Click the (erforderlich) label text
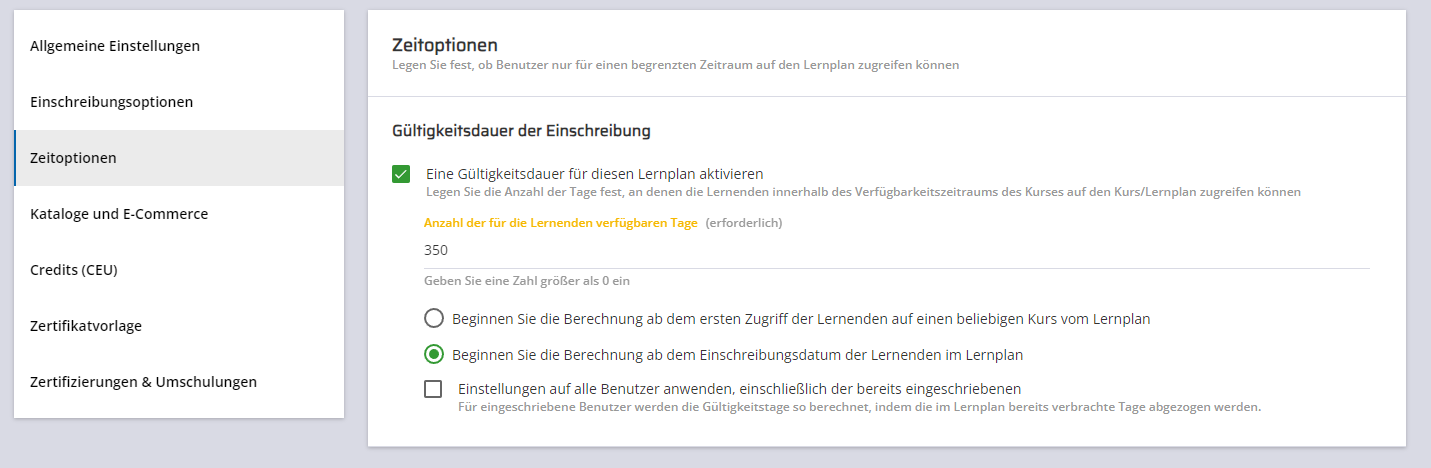Image resolution: width=1431 pixels, height=468 pixels. pyautogui.click(x=744, y=223)
